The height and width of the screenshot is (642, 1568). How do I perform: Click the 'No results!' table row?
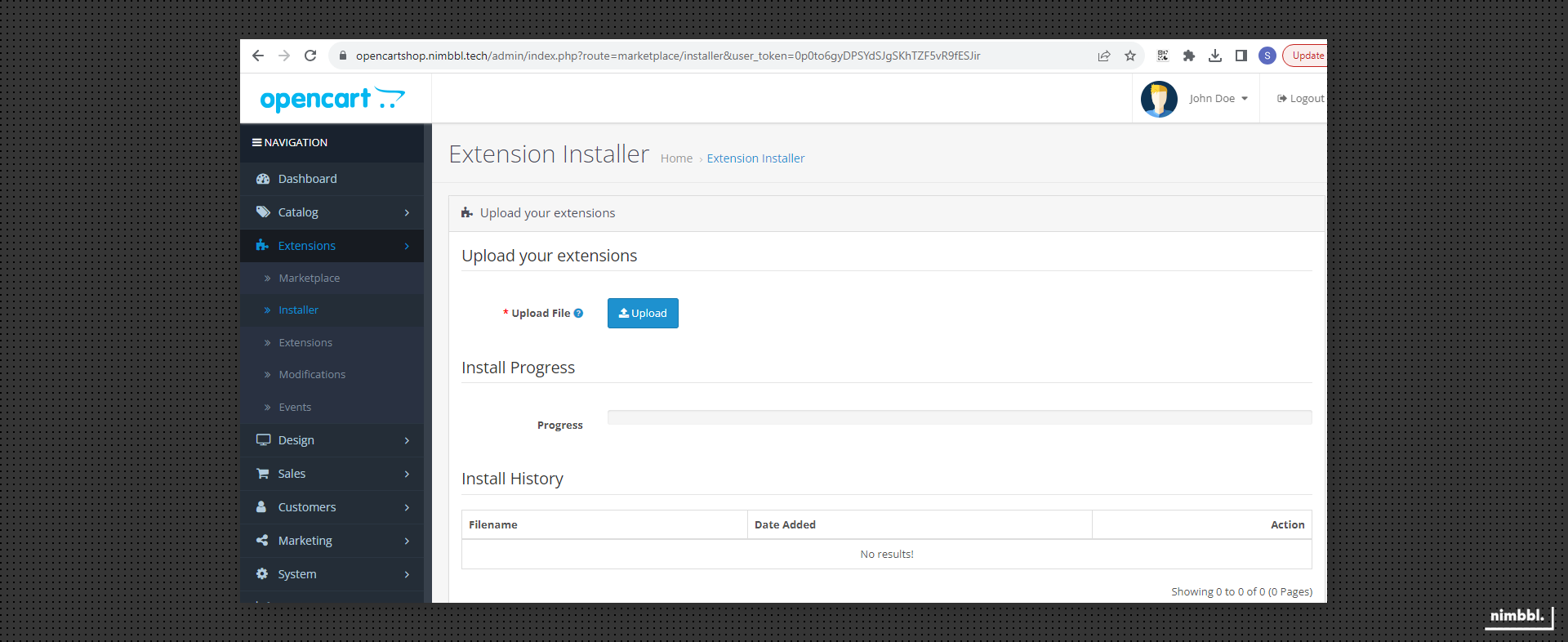coord(887,554)
